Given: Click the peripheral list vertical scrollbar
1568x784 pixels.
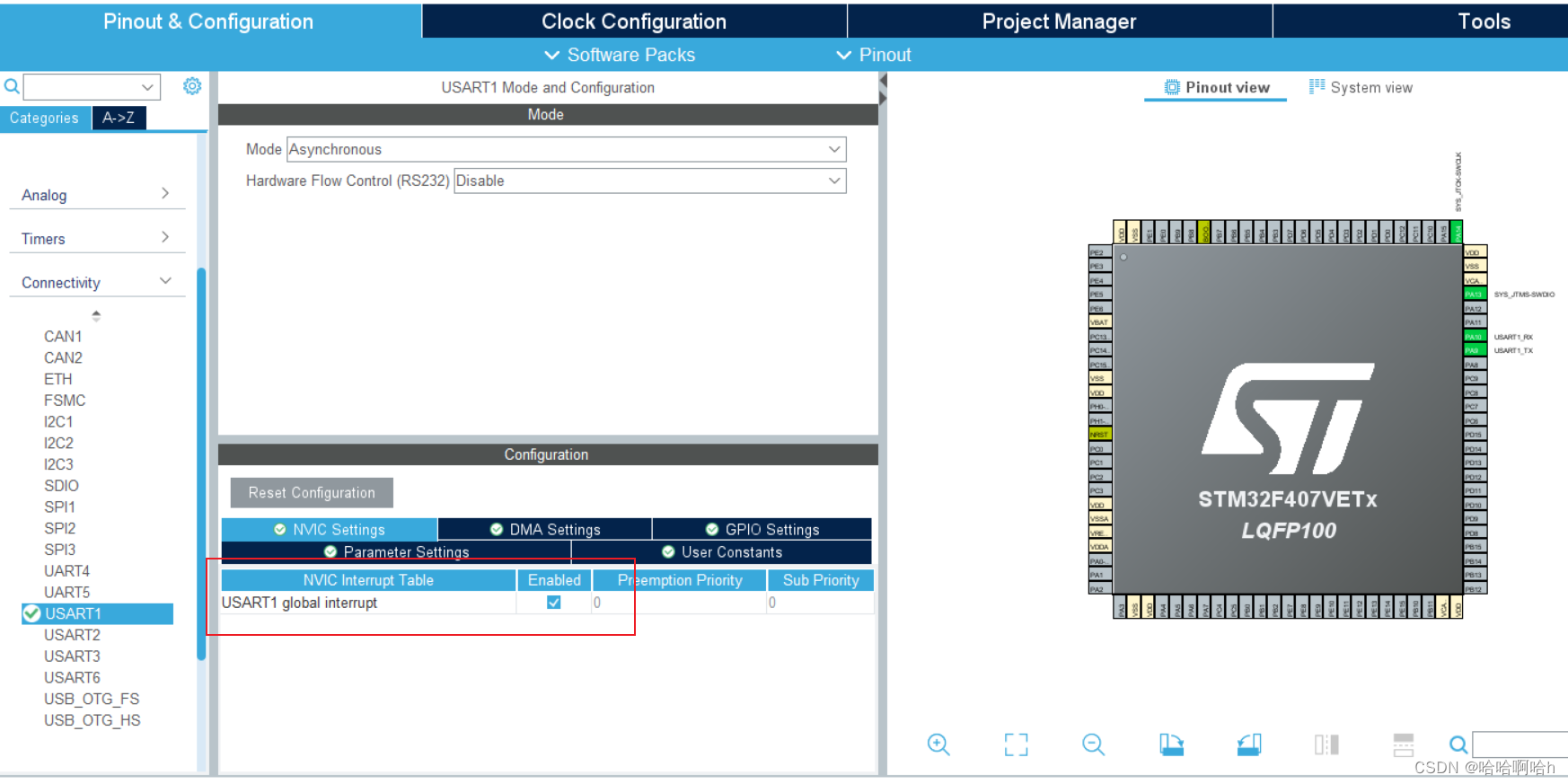Looking at the screenshot, I should point(201,462).
